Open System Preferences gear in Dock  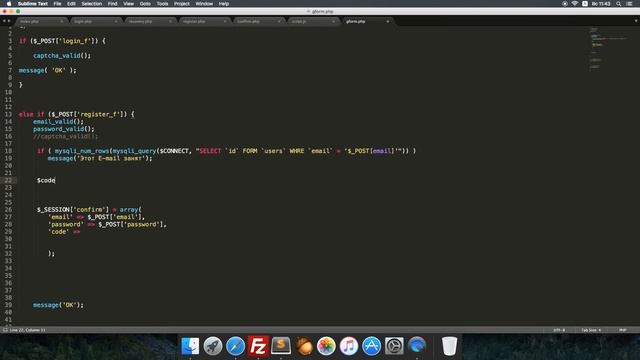click(394, 346)
